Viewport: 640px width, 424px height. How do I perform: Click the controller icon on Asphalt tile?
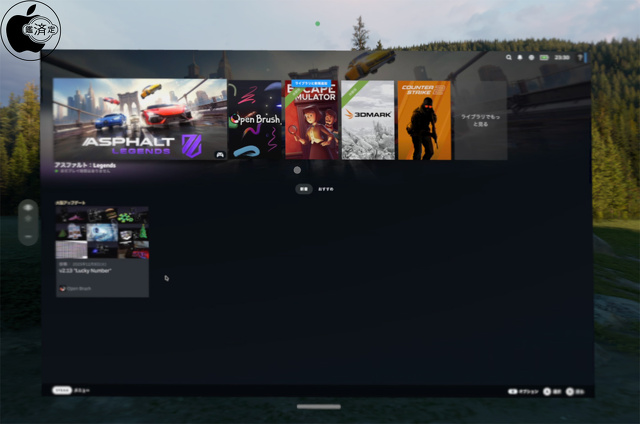pyautogui.click(x=220, y=154)
